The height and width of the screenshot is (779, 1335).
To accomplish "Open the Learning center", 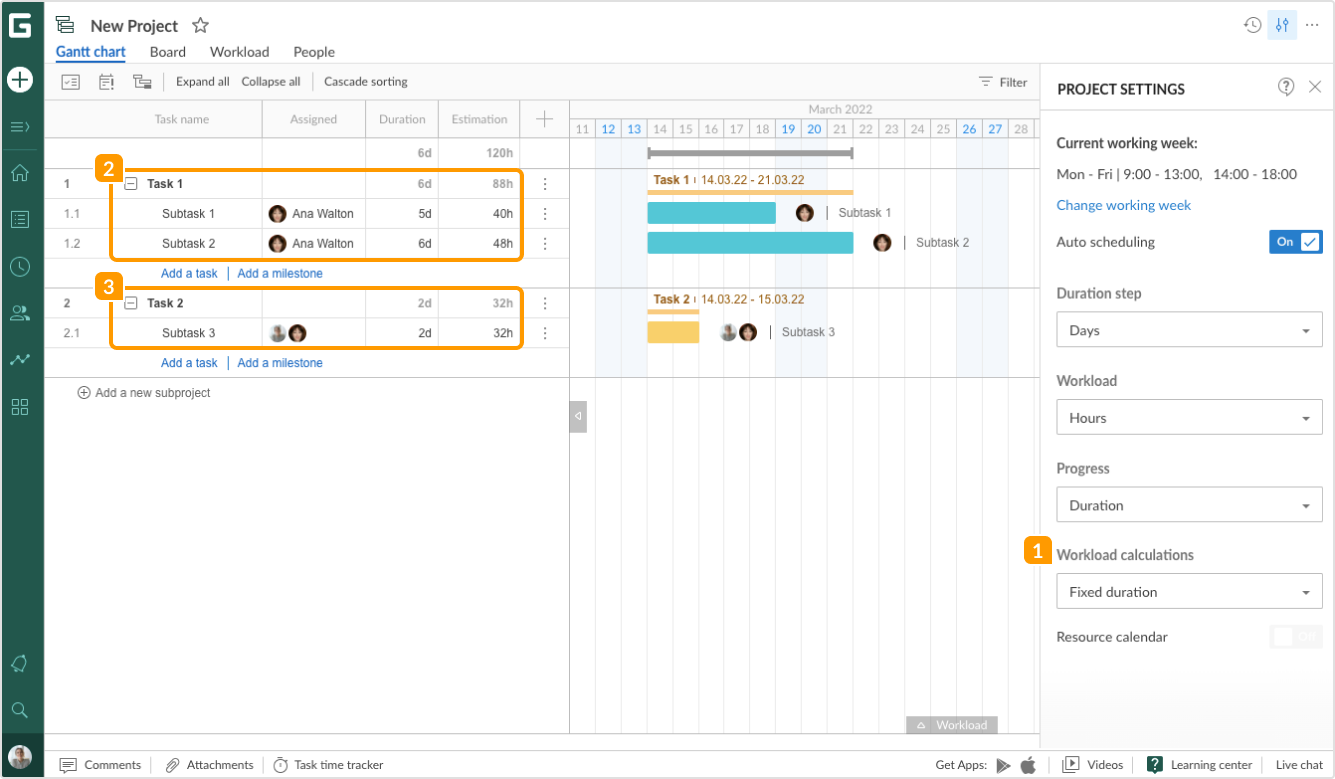I will (1199, 765).
